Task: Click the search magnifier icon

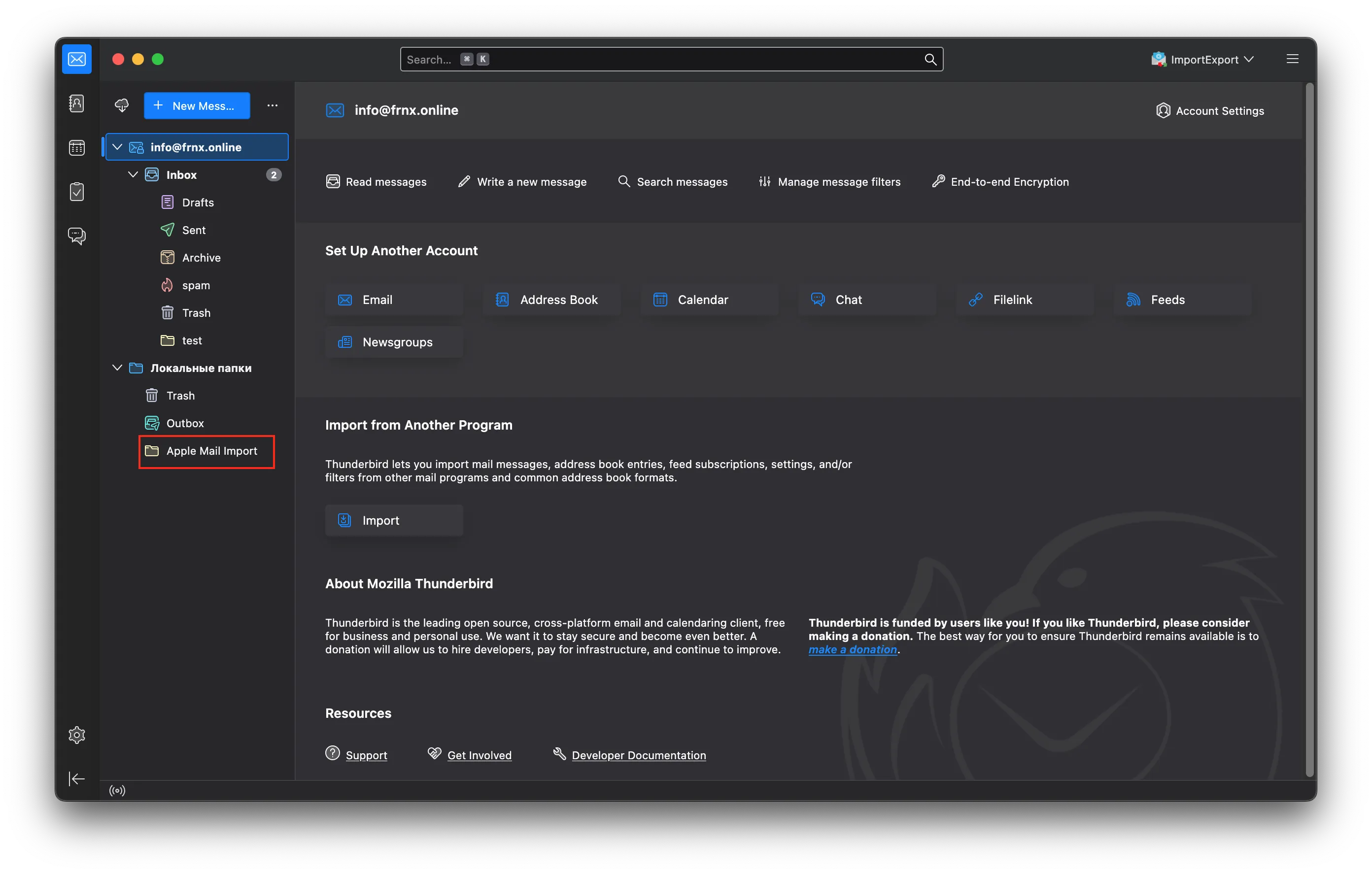Action: click(930, 59)
